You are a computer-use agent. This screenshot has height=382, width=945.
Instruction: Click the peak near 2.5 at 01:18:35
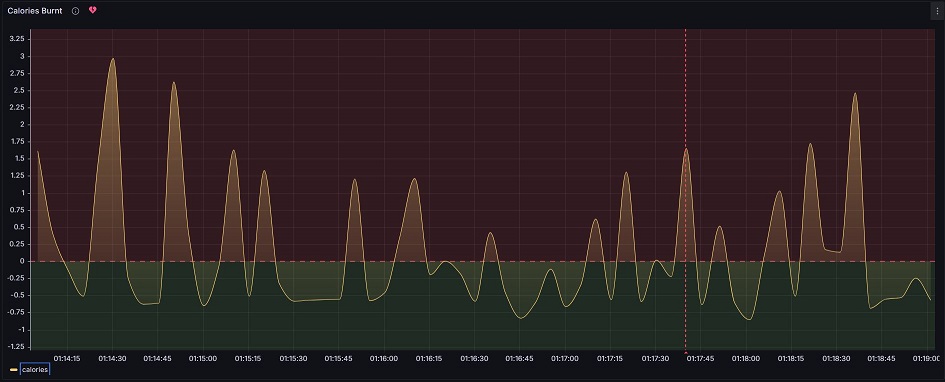(x=855, y=93)
